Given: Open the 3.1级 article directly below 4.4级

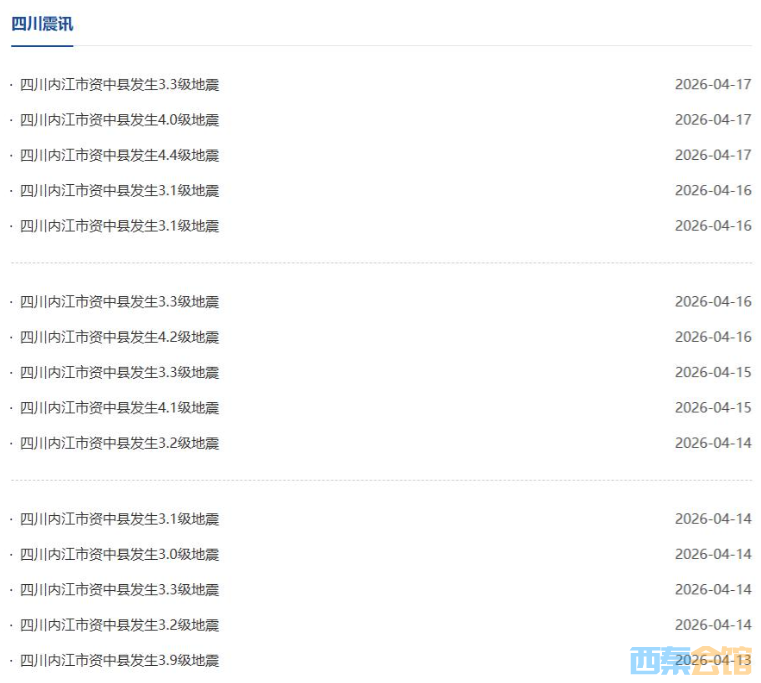Looking at the screenshot, I should [x=119, y=190].
